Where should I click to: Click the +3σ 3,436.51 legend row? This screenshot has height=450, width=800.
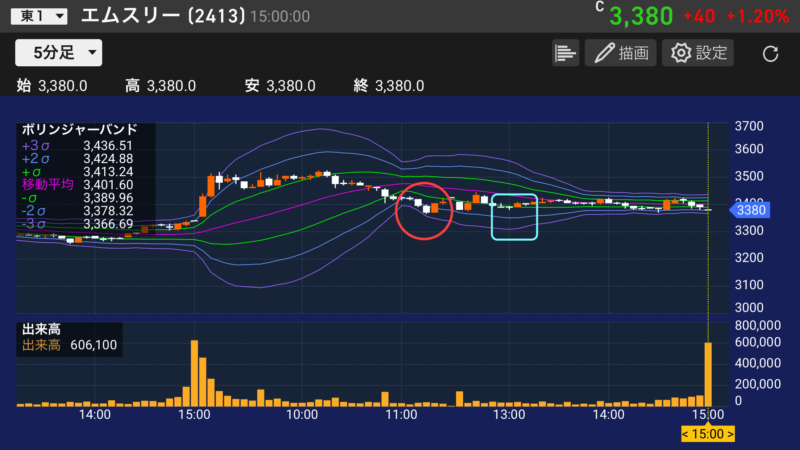[77, 146]
